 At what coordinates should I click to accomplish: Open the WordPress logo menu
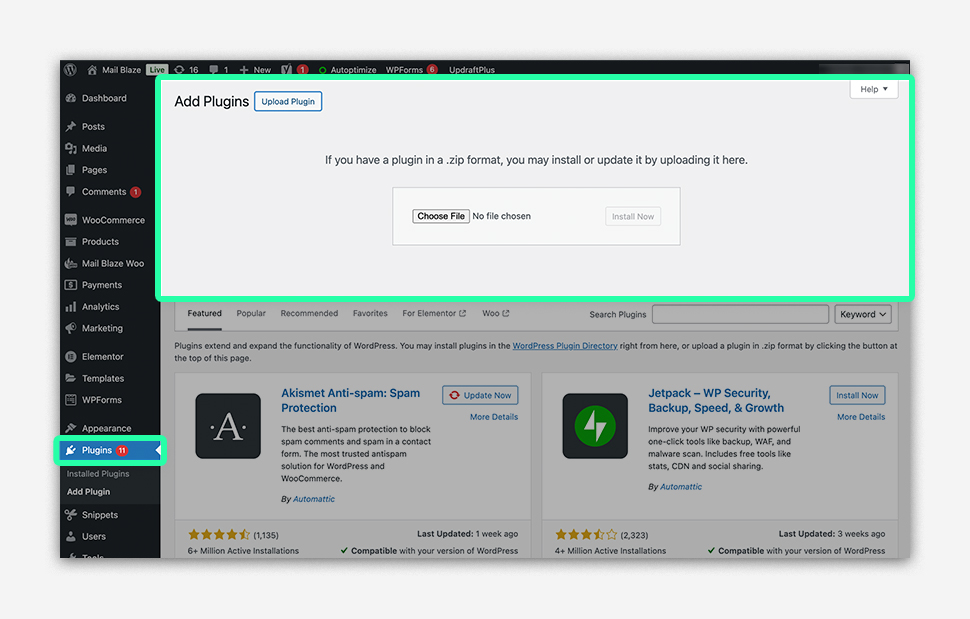tap(71, 69)
